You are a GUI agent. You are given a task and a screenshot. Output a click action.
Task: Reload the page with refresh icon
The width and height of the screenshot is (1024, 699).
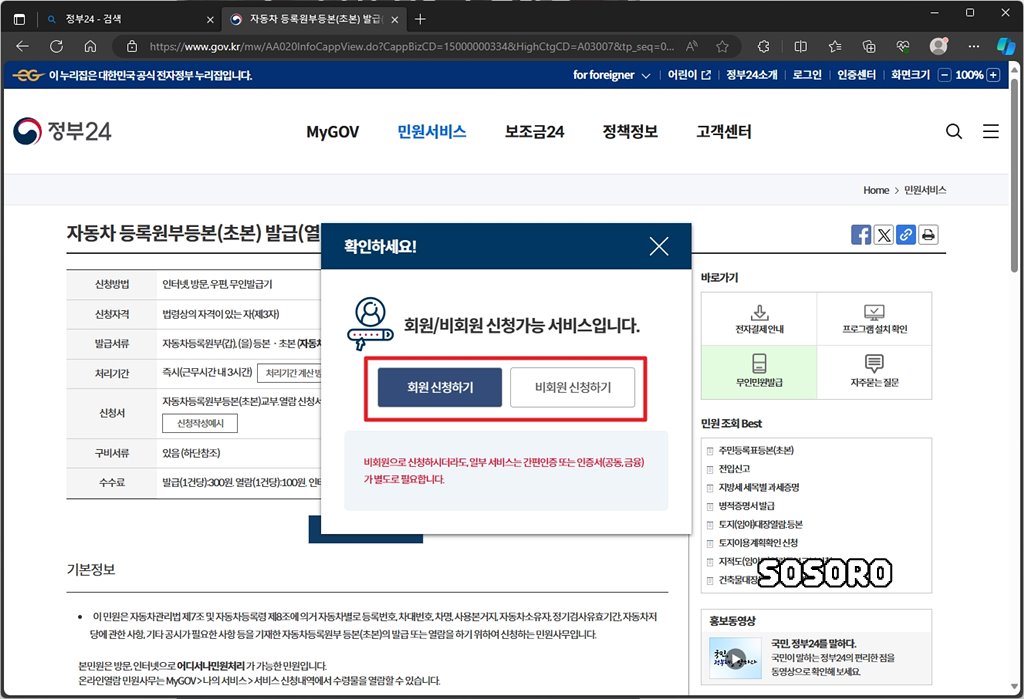(56, 46)
